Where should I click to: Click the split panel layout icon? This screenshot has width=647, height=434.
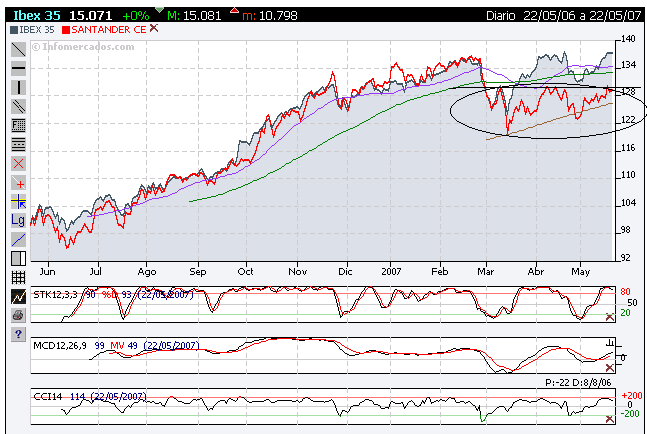[18, 259]
